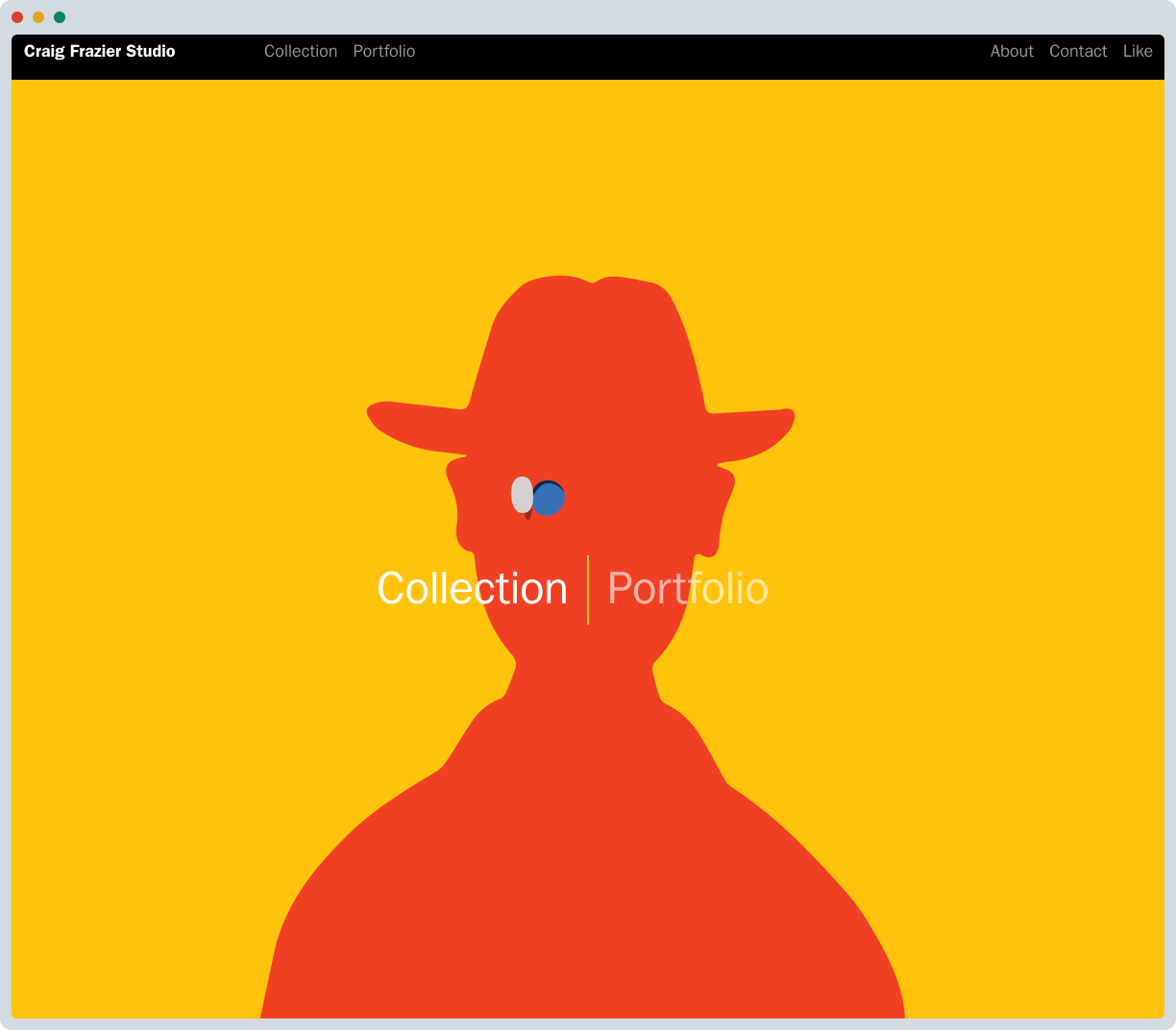This screenshot has height=1030, width=1176.
Task: Select the large Portfolio hero link
Action: pos(688,588)
